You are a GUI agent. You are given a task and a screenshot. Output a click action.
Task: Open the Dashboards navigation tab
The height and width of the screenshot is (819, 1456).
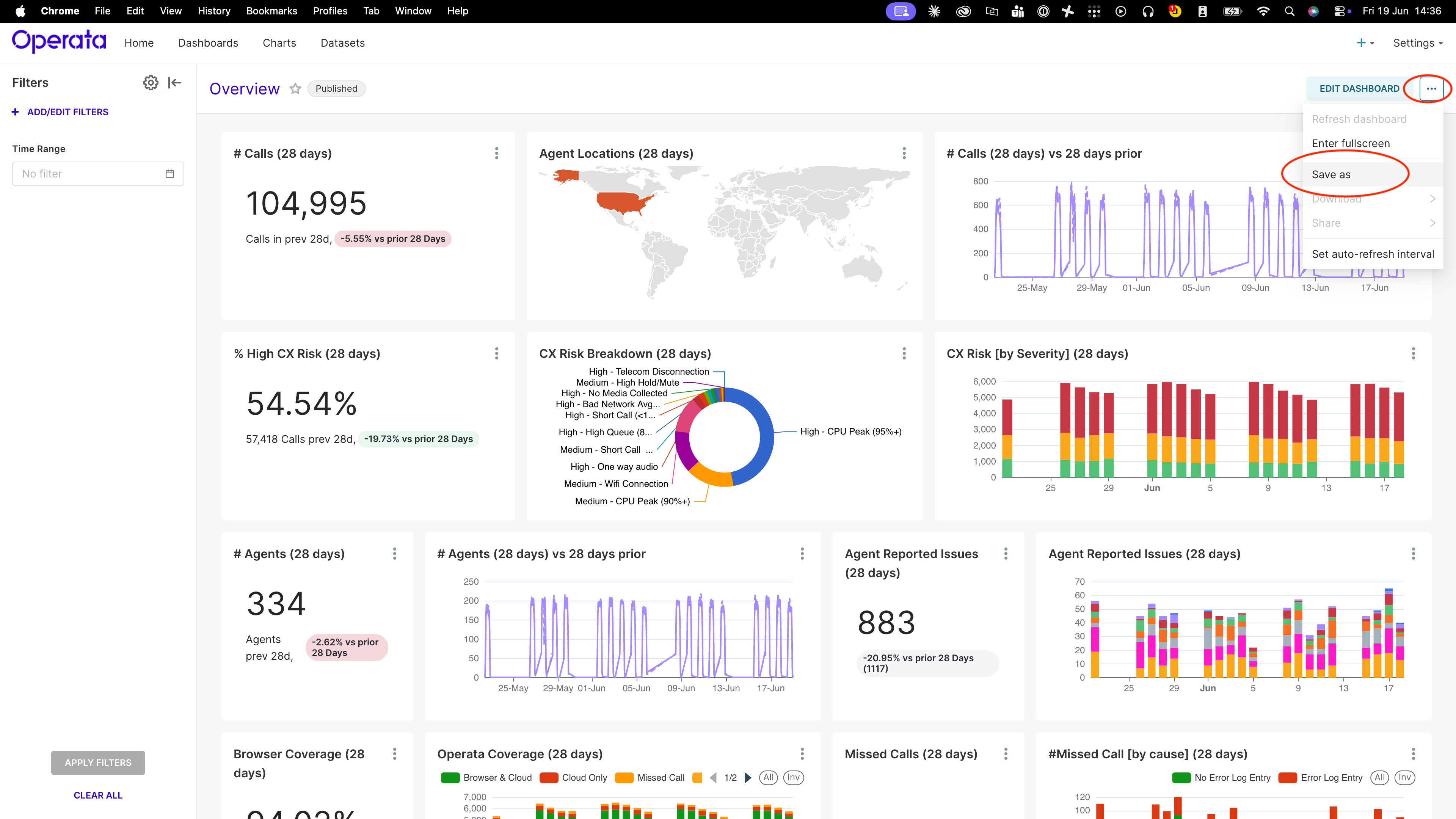(208, 43)
